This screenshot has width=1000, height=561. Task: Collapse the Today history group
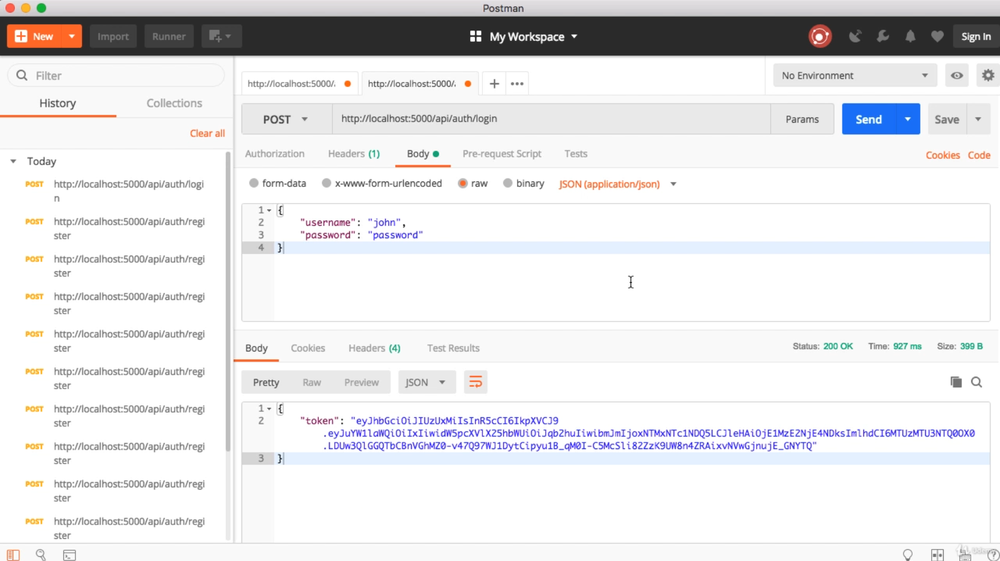click(13, 161)
